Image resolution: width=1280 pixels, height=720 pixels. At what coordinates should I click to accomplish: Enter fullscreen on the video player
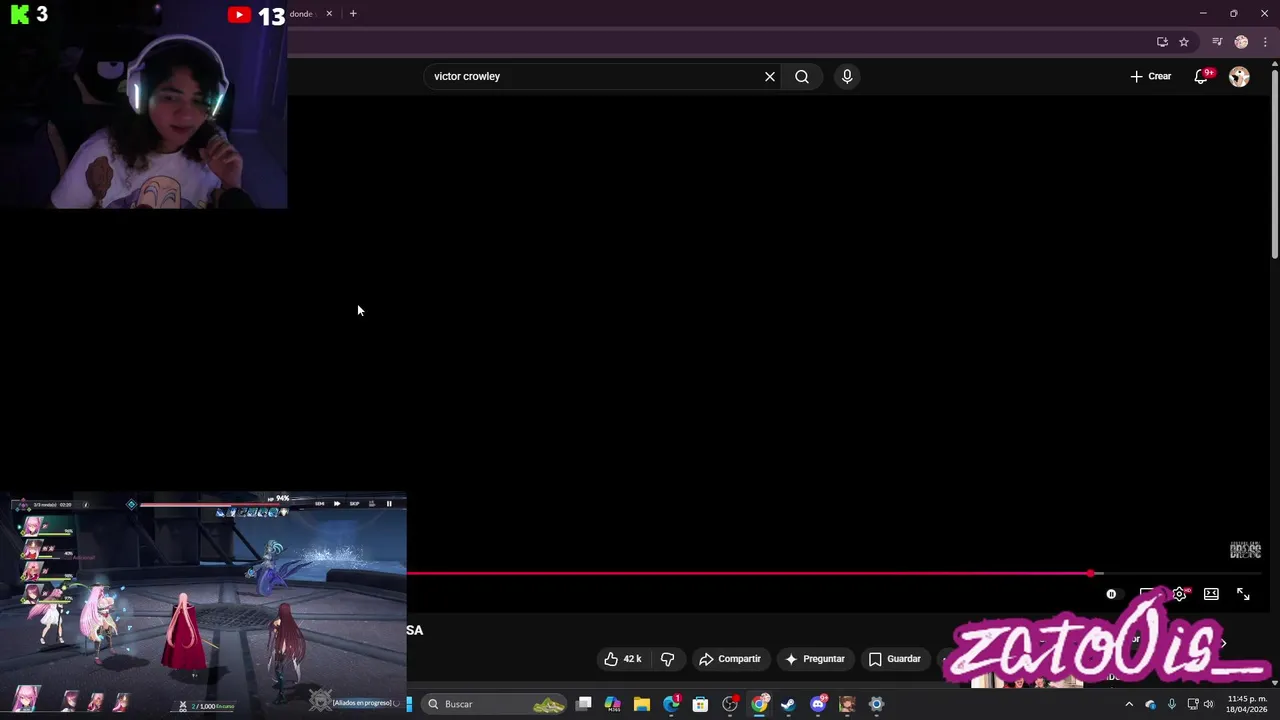[x=1243, y=594]
